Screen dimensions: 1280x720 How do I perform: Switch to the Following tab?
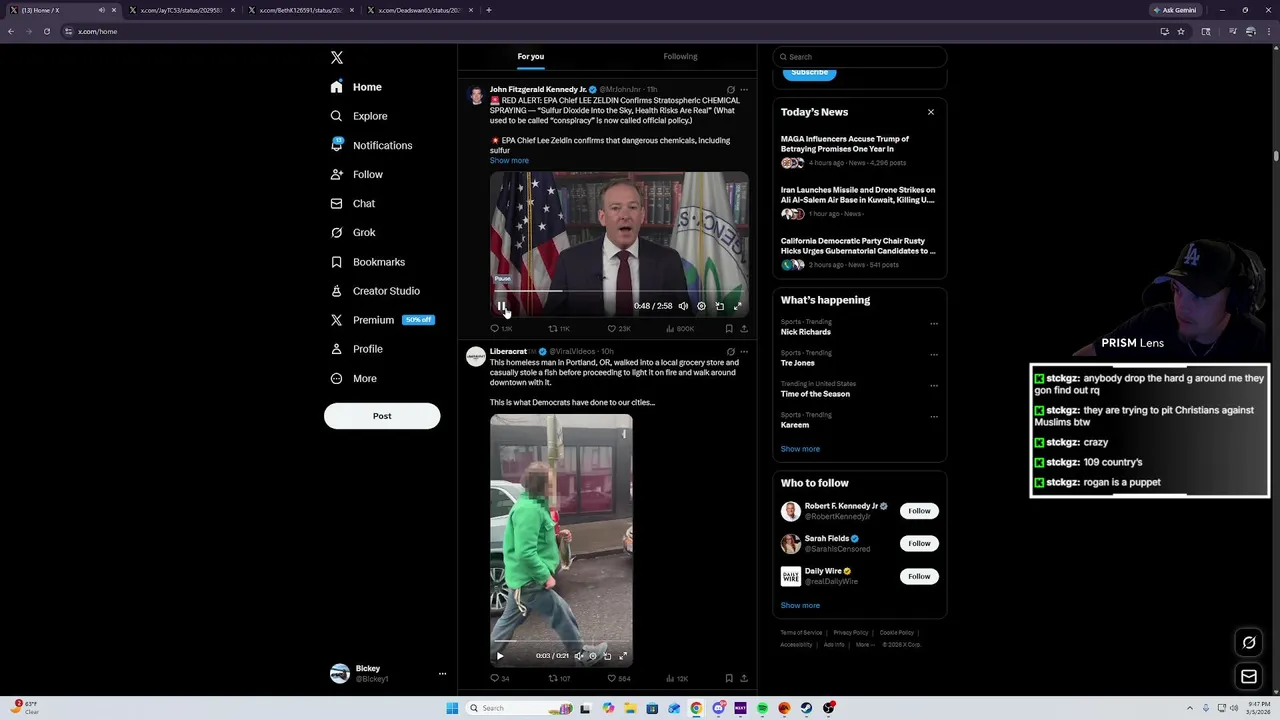680,56
